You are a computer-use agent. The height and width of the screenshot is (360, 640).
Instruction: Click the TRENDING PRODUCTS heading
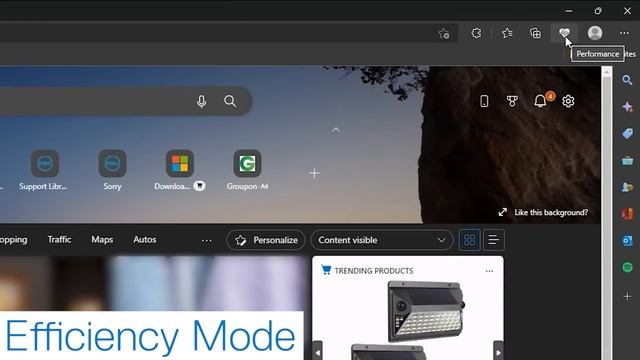(374, 271)
